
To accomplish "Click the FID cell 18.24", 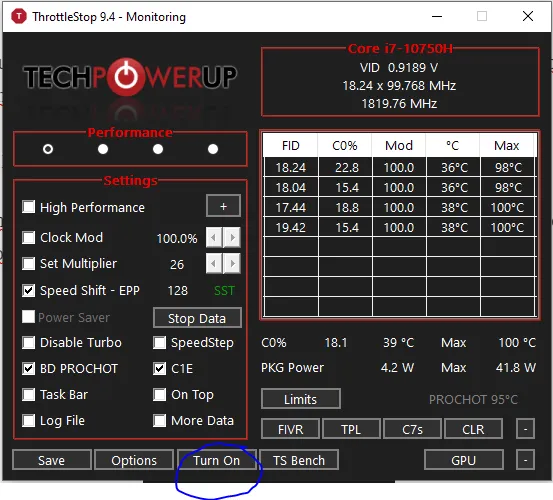I will (x=291, y=167).
